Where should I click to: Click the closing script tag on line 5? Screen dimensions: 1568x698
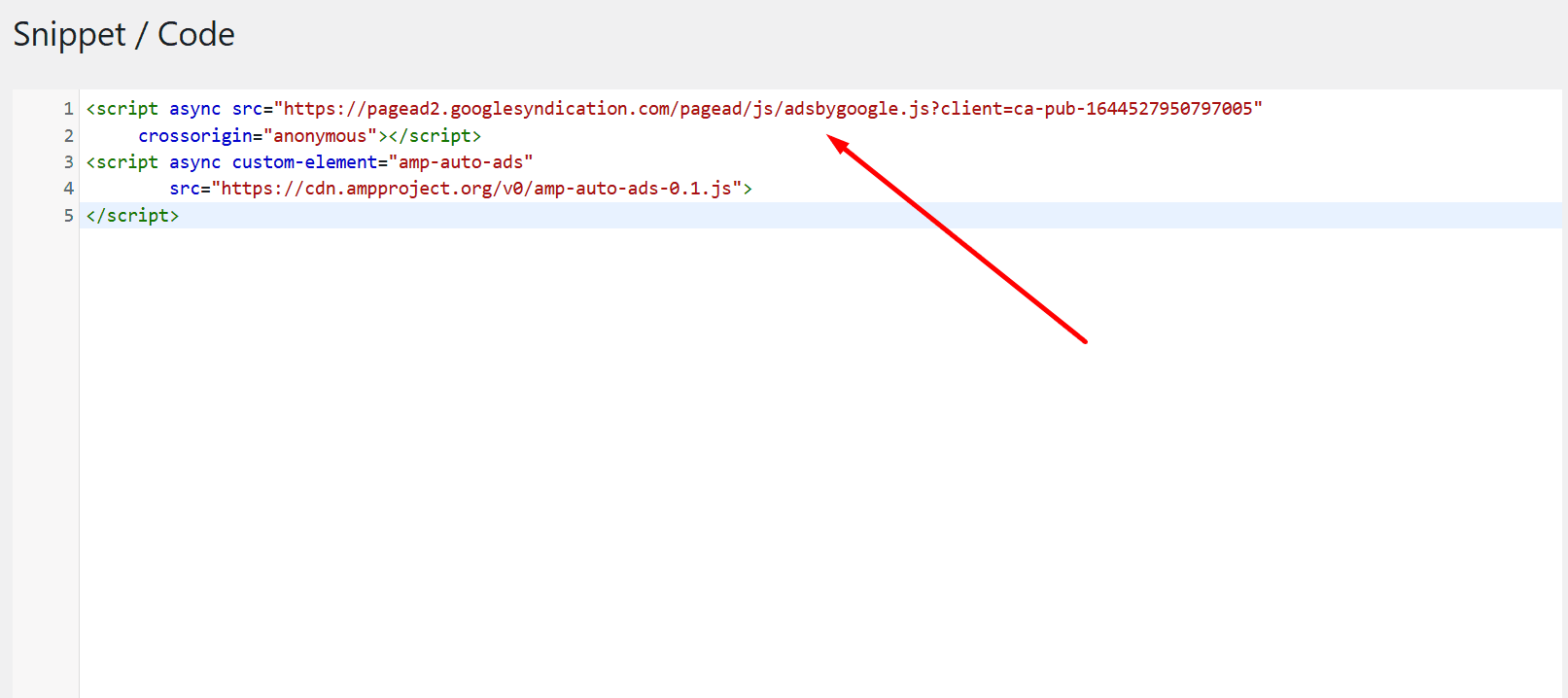pos(132,216)
